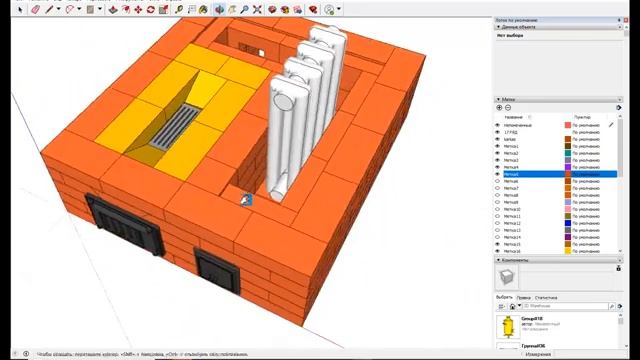
Task: Show the Метка12 tag
Action: [x=497, y=223]
